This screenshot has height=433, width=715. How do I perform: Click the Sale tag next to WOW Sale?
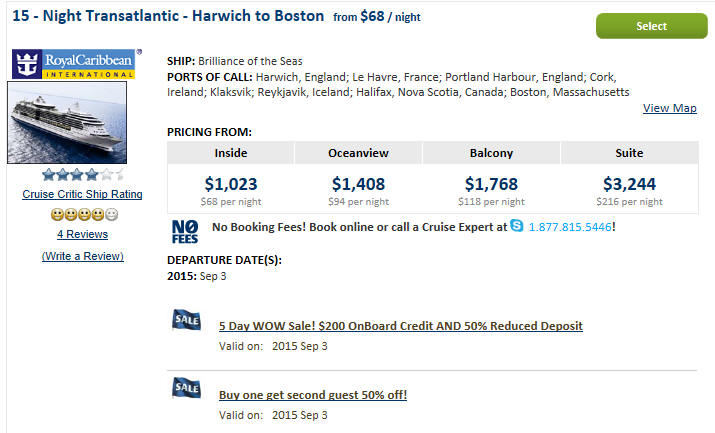point(187,320)
